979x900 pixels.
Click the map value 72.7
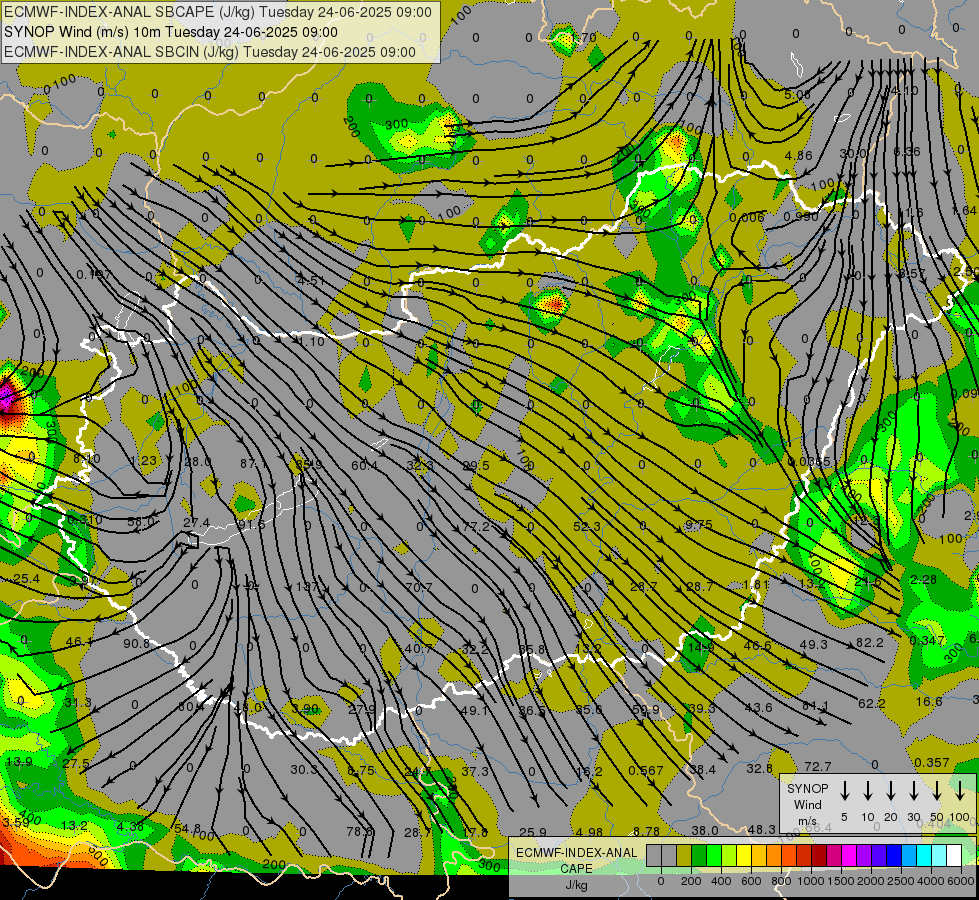pyautogui.click(x=818, y=766)
